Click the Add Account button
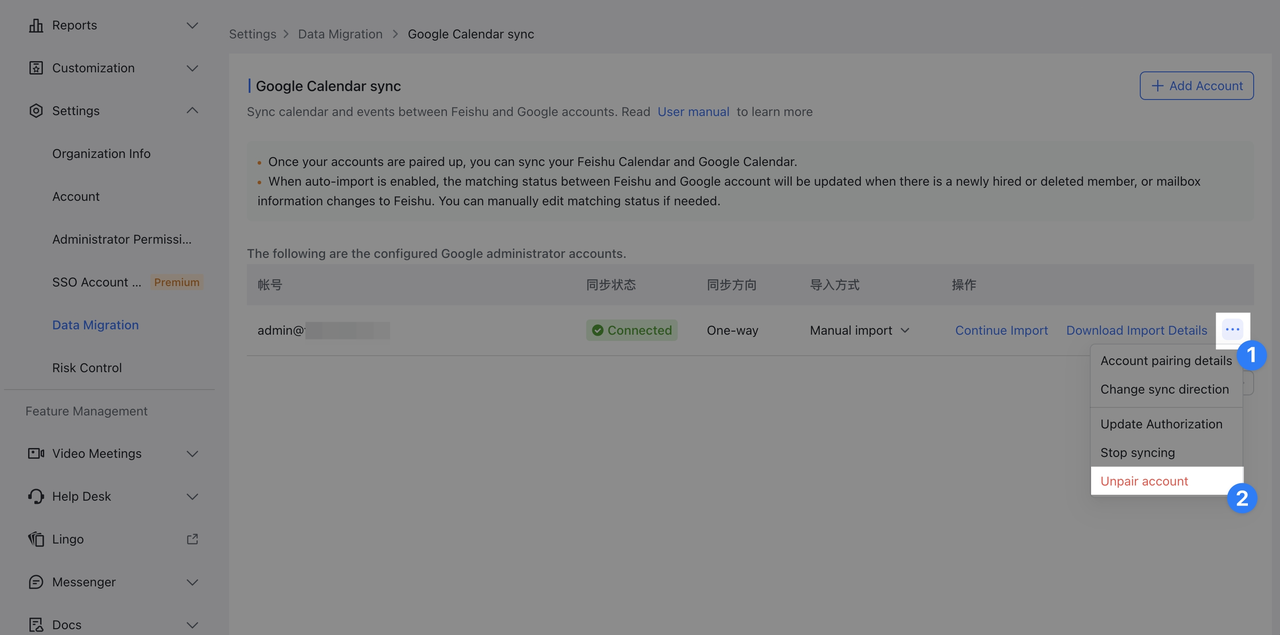Image resolution: width=1280 pixels, height=635 pixels. tap(1196, 86)
